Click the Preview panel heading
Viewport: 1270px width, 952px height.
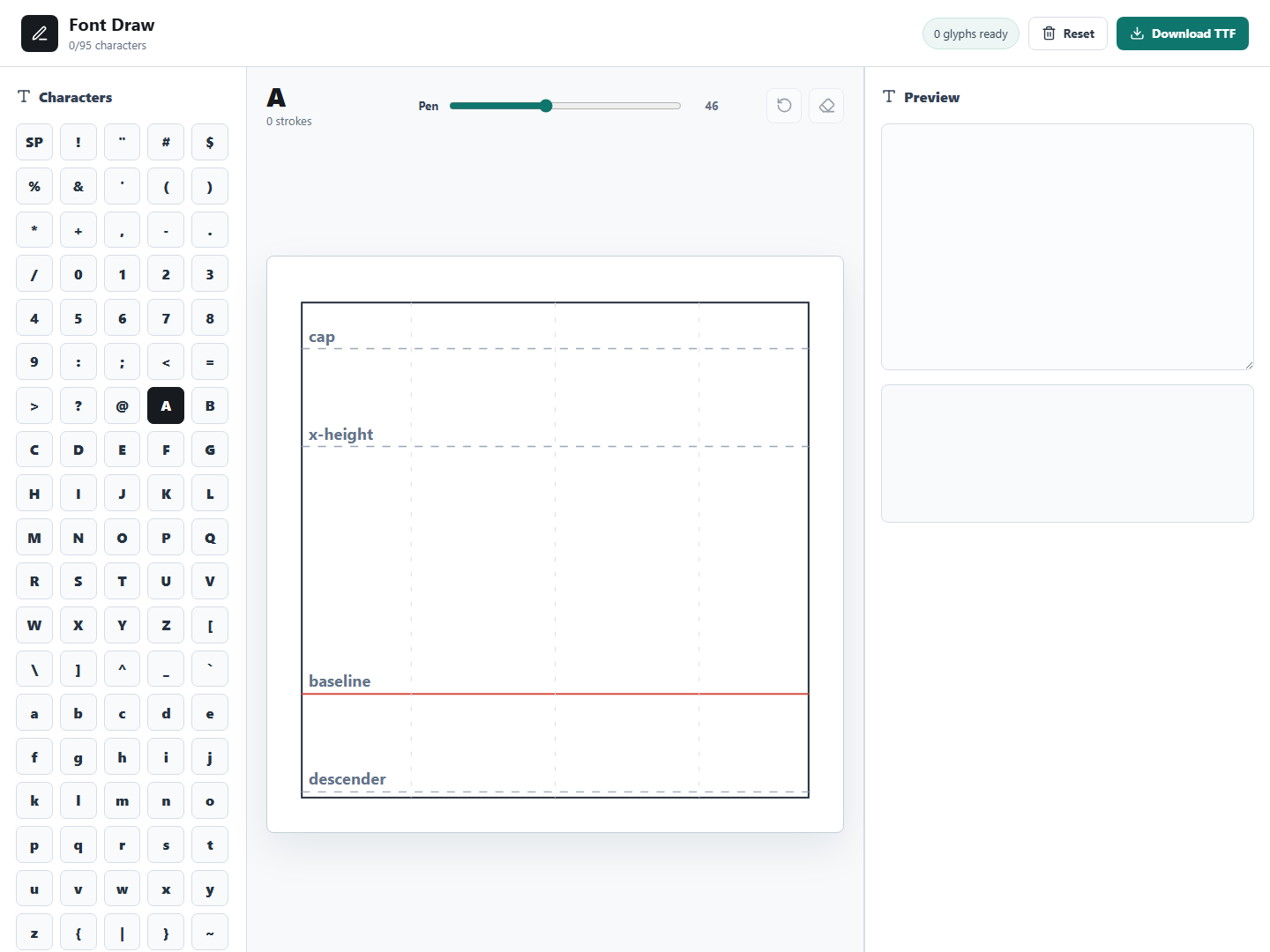pos(931,97)
